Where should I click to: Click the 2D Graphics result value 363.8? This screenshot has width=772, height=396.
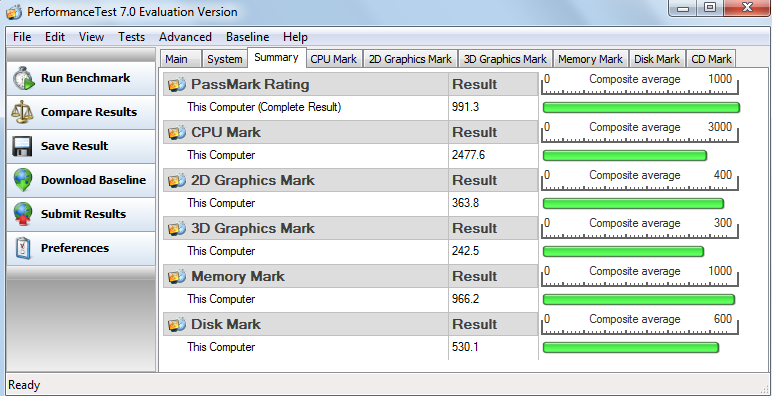coord(465,203)
